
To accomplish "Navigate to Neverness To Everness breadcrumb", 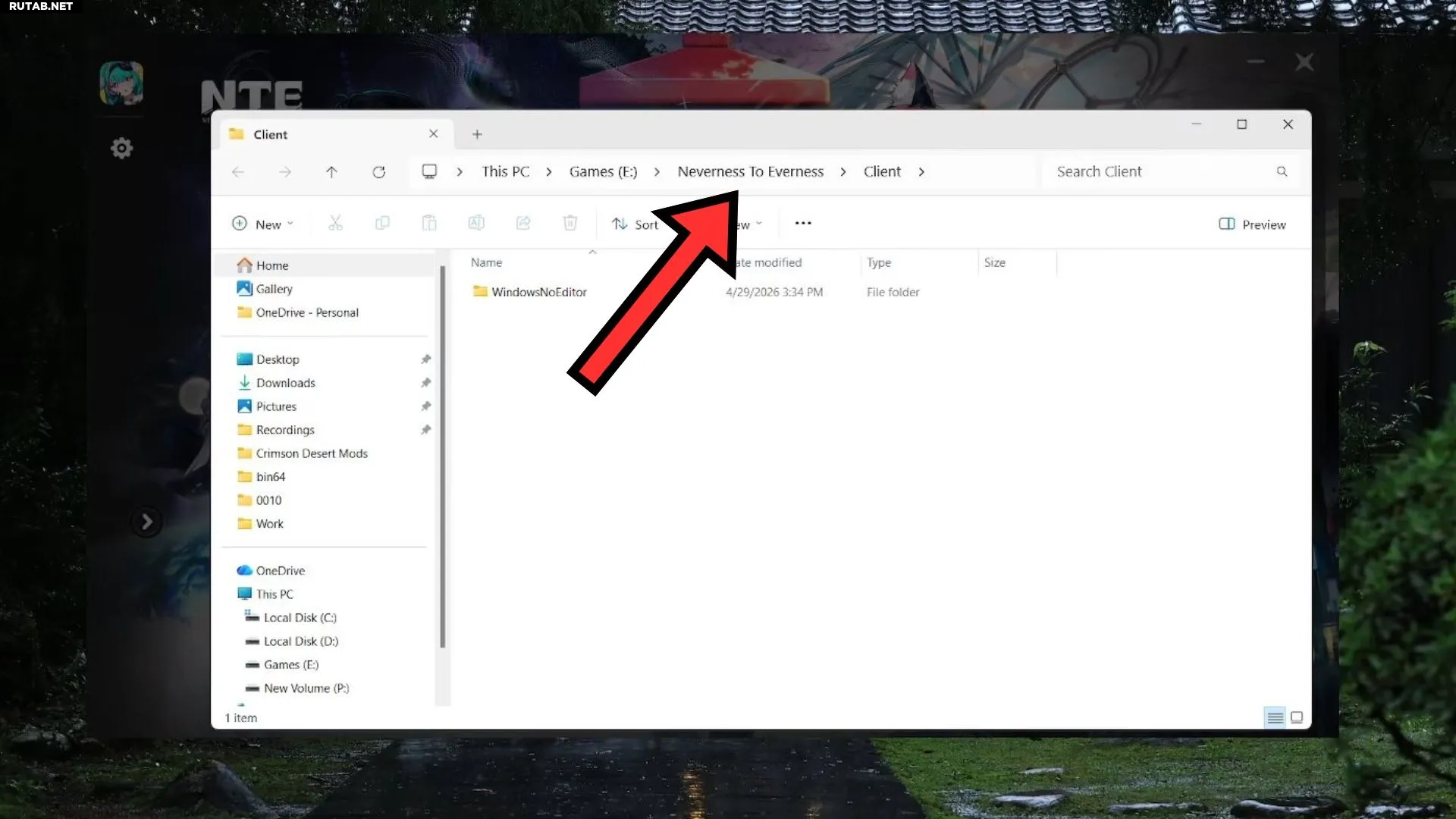I will [x=751, y=172].
